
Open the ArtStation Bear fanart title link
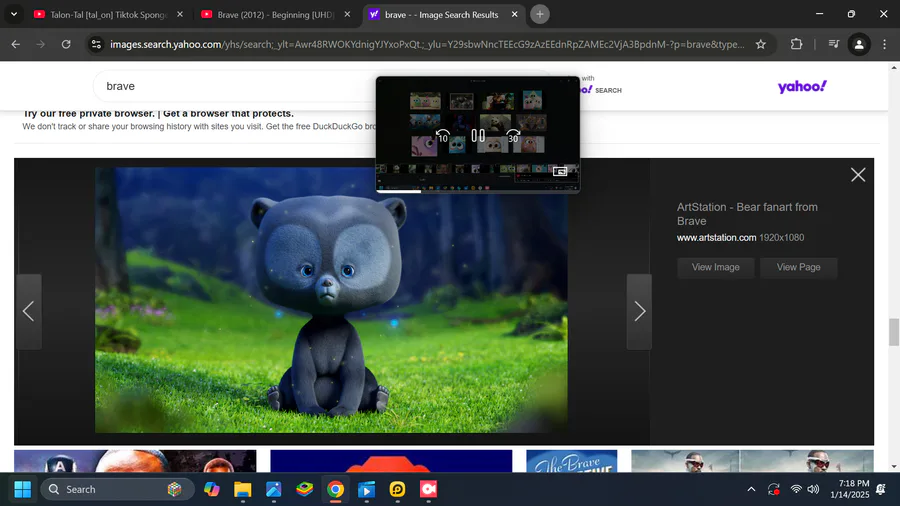[747, 214]
